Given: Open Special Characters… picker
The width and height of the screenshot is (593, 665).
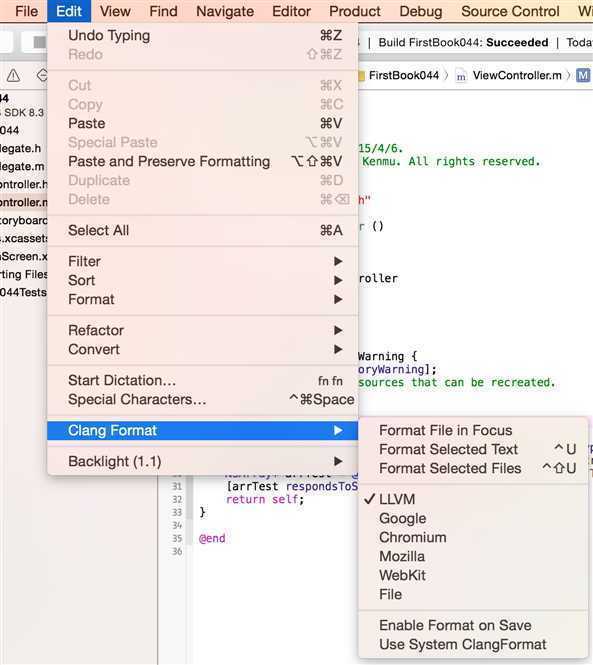Looking at the screenshot, I should 203,399.
